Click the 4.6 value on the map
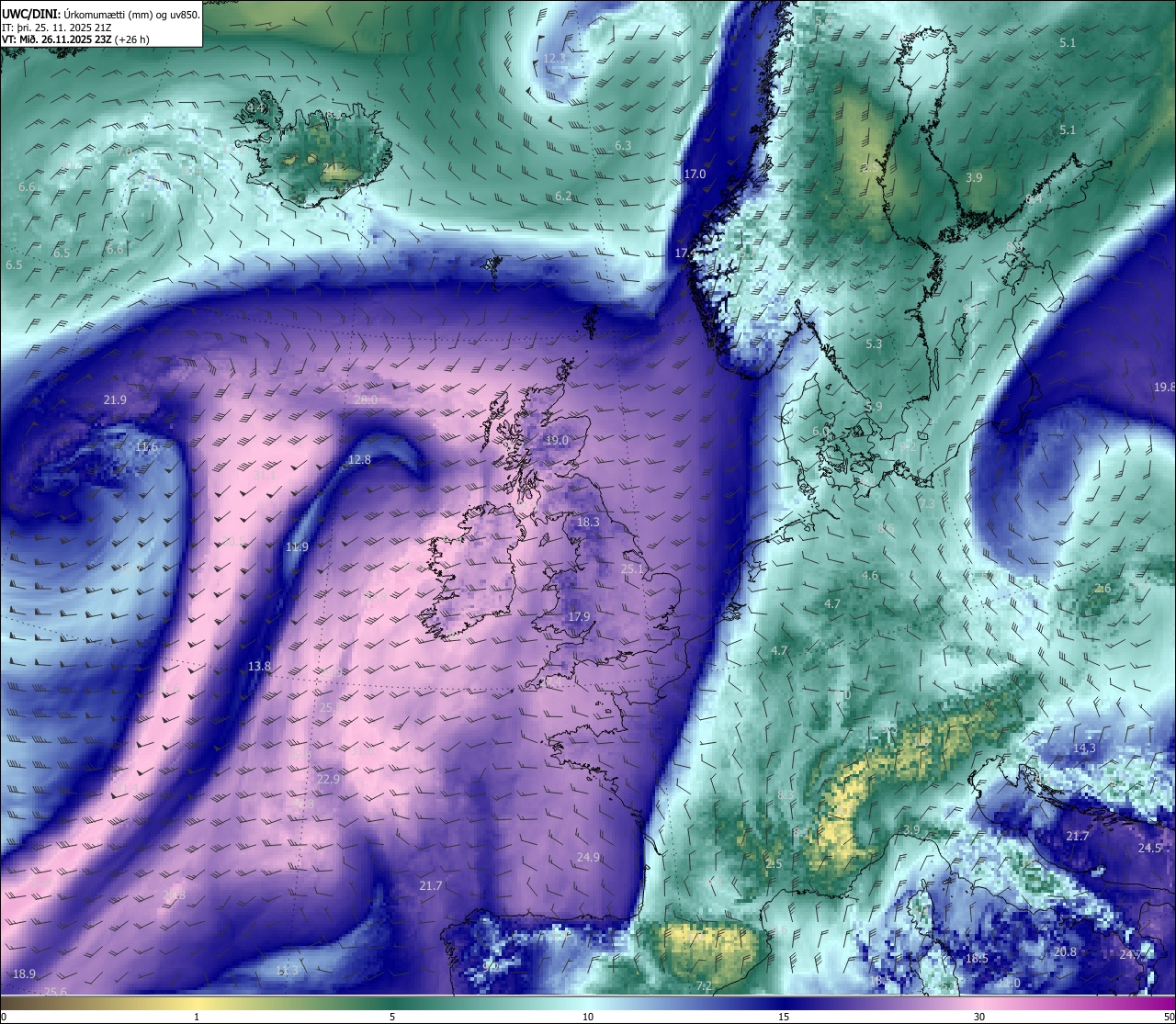This screenshot has width=1176, height=1024. coord(870,576)
